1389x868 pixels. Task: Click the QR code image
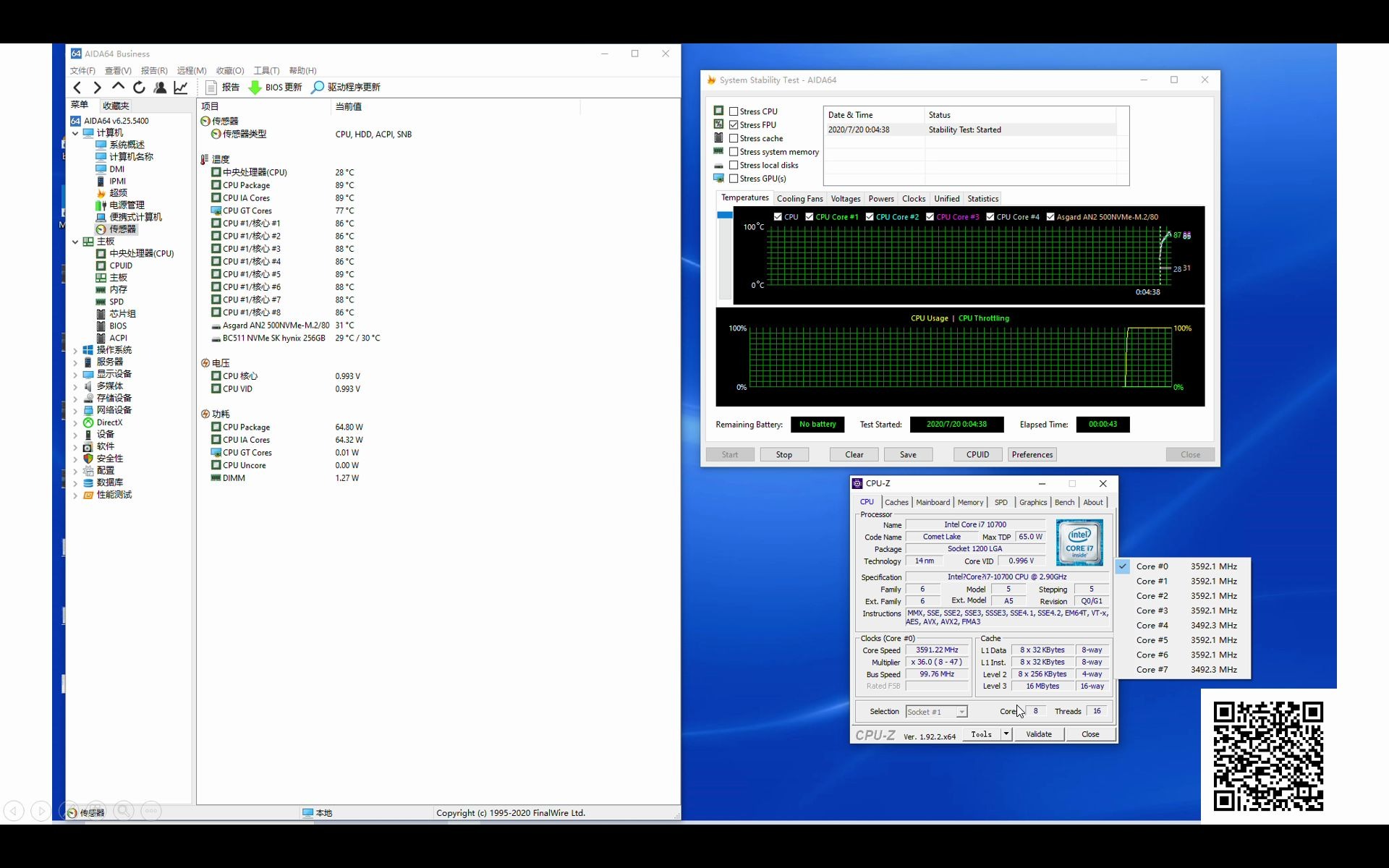point(1268,757)
